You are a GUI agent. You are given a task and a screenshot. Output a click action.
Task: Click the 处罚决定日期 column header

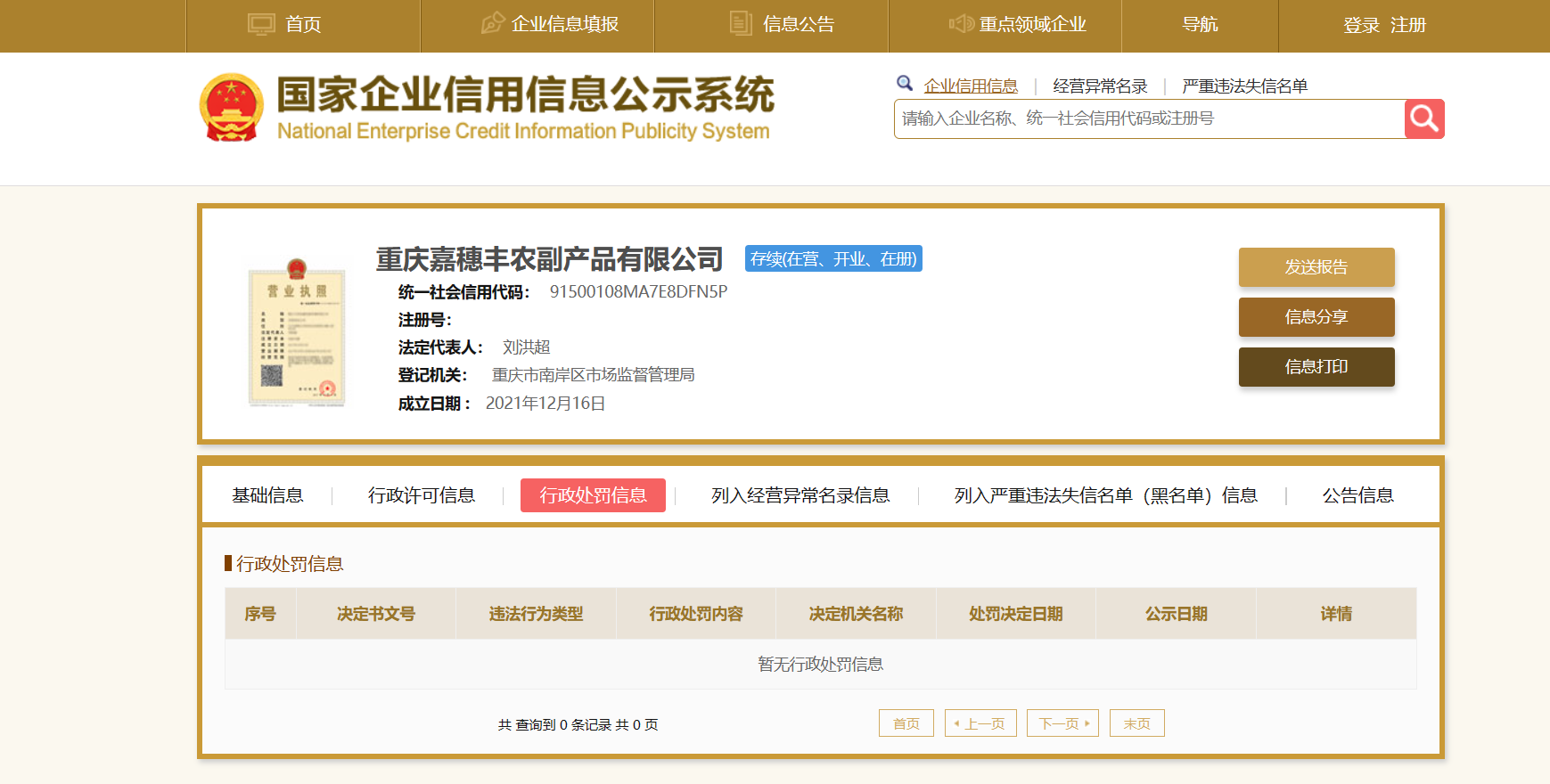[x=1016, y=614]
